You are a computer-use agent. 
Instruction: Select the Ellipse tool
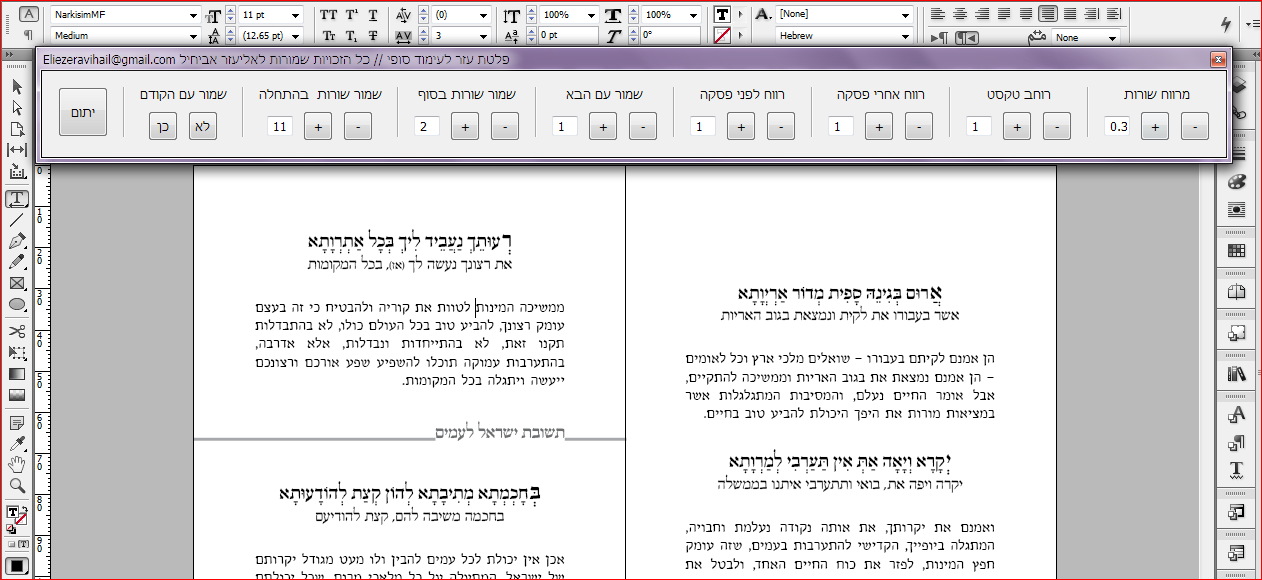click(17, 304)
